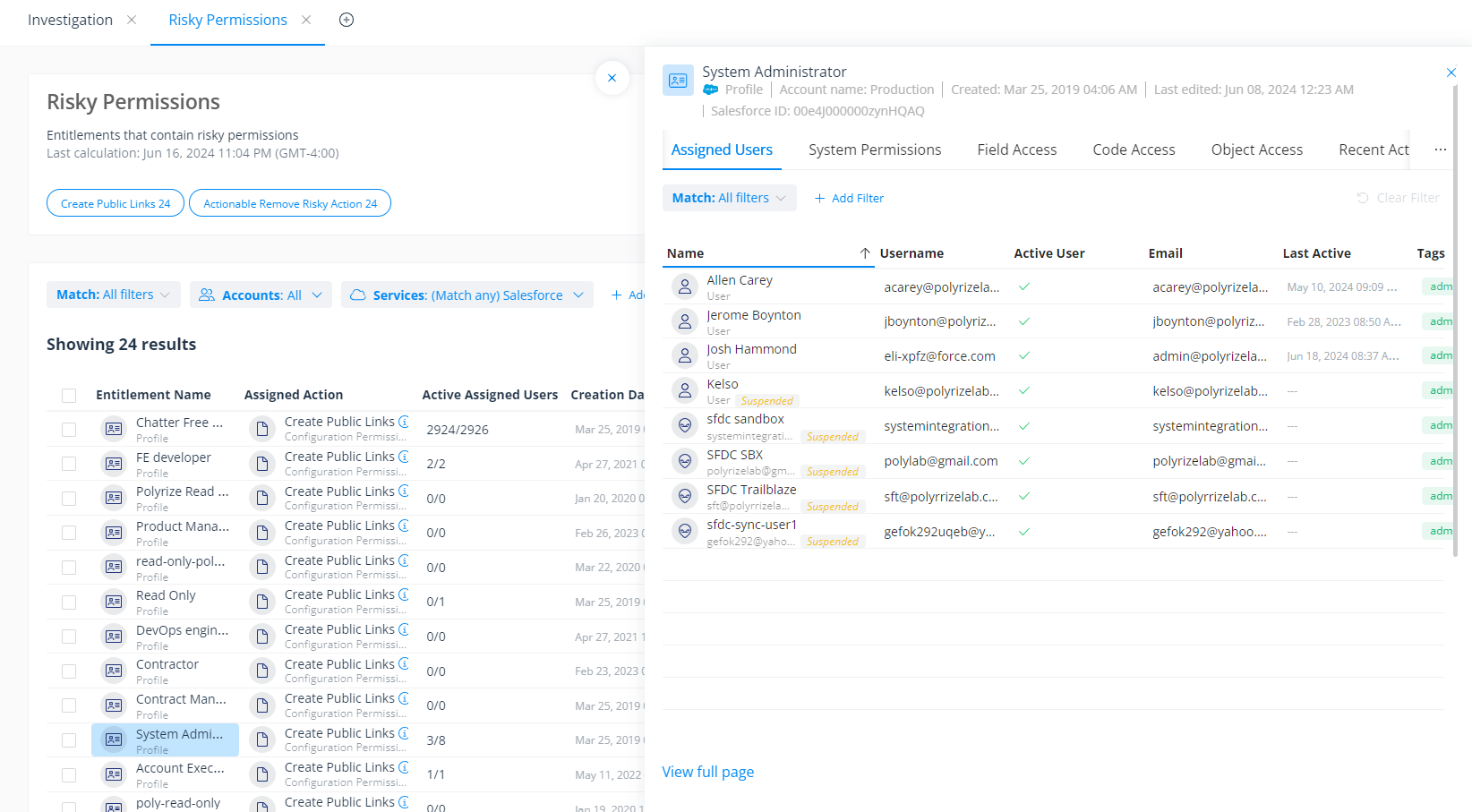Click the Suspended badge on Kelso row
Screen dimensions: 1472x812
766,401
